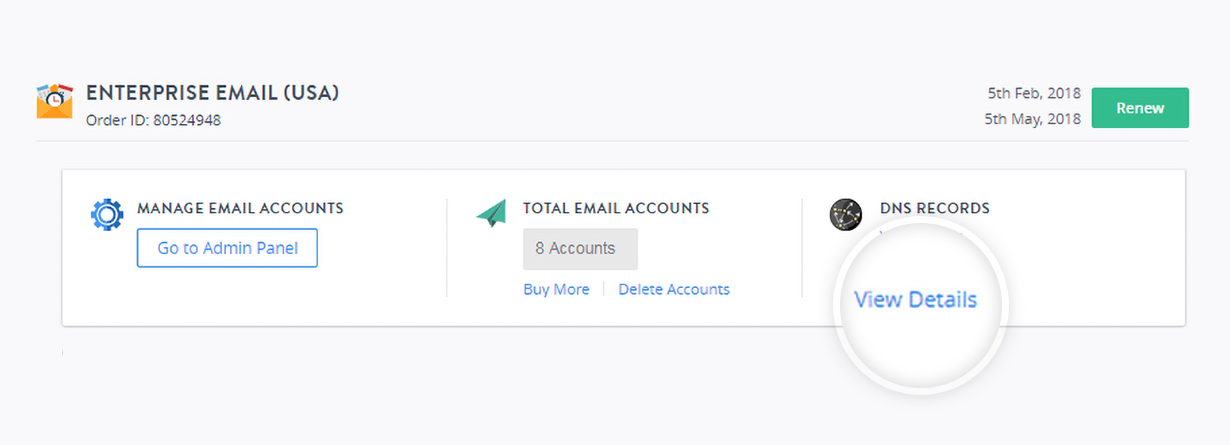1230x445 pixels.
Task: Click the 5th Feb, 2018 date
Action: click(1034, 93)
